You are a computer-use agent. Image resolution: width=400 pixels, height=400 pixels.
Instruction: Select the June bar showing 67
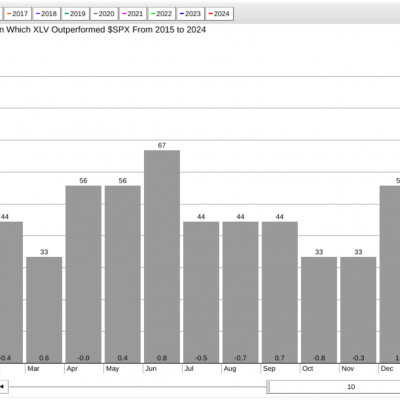point(162,257)
